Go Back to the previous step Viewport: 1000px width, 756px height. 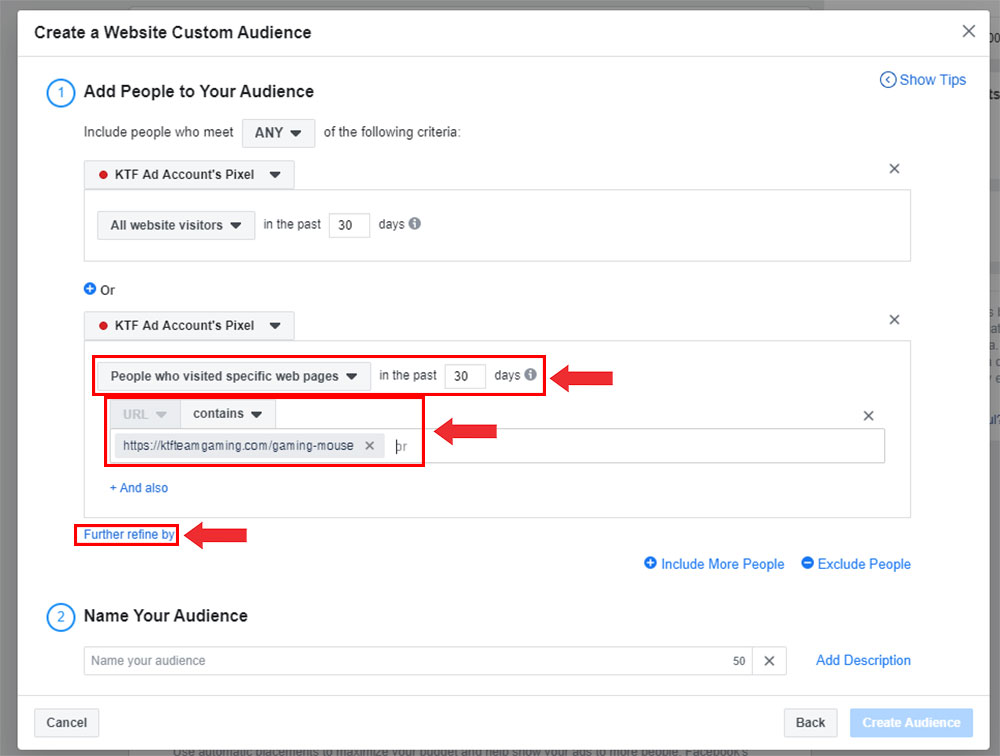810,723
